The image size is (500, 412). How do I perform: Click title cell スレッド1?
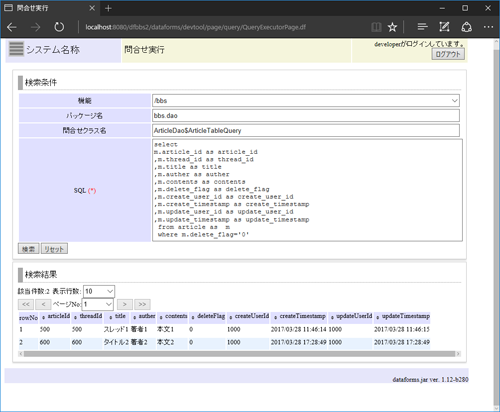[x=116, y=329]
